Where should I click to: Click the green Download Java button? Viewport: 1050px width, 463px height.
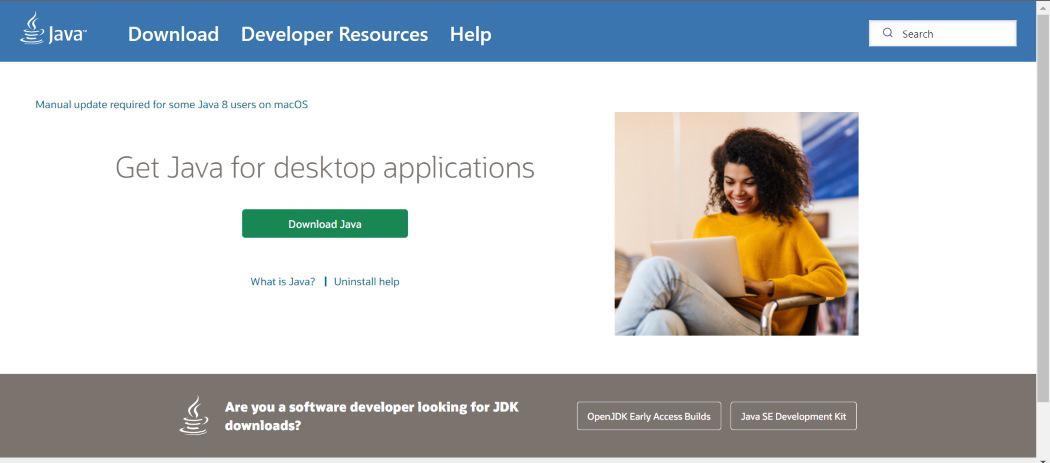point(325,224)
